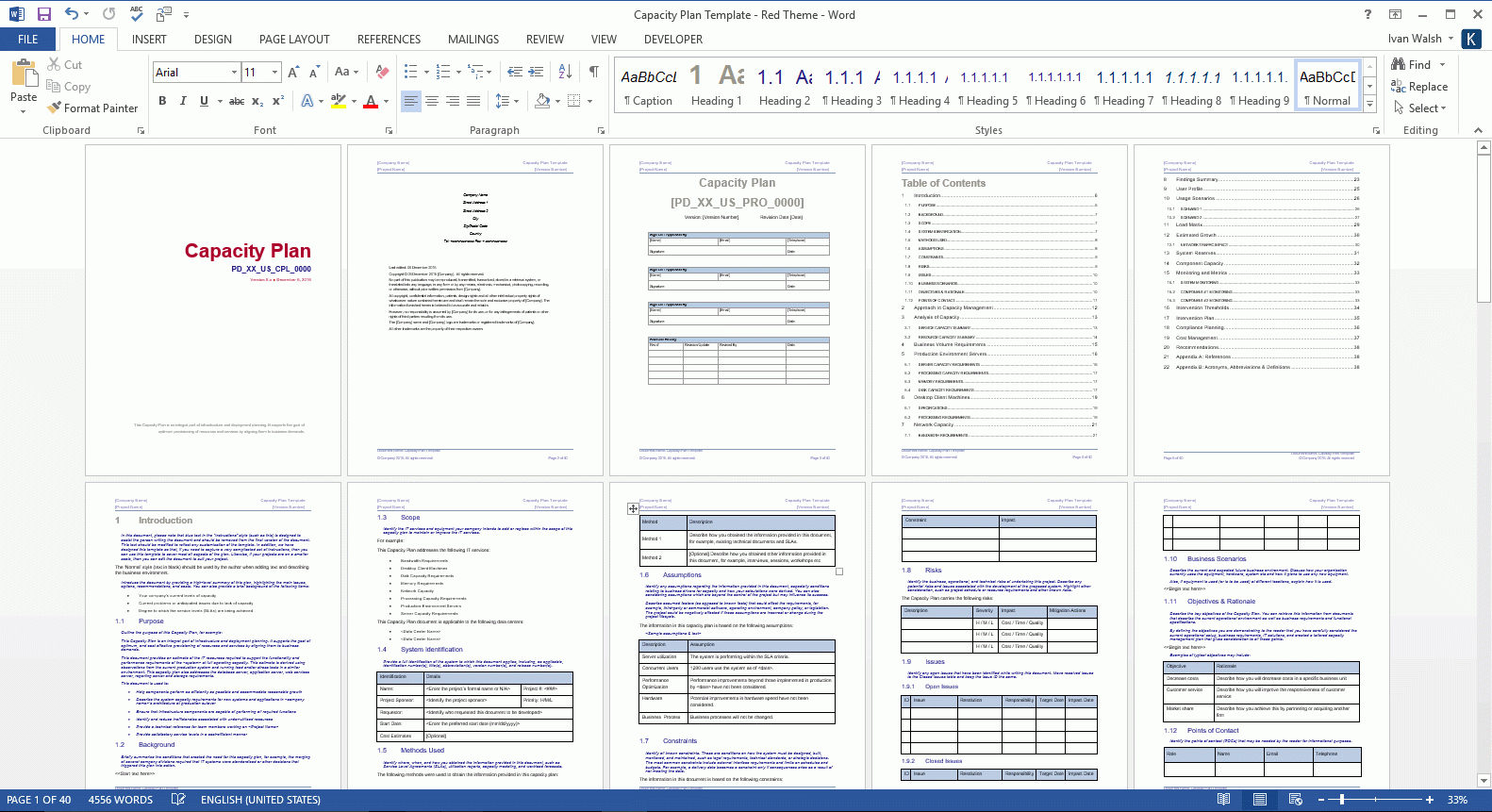
Task: Show or hide paragraph marks
Action: pos(593,72)
